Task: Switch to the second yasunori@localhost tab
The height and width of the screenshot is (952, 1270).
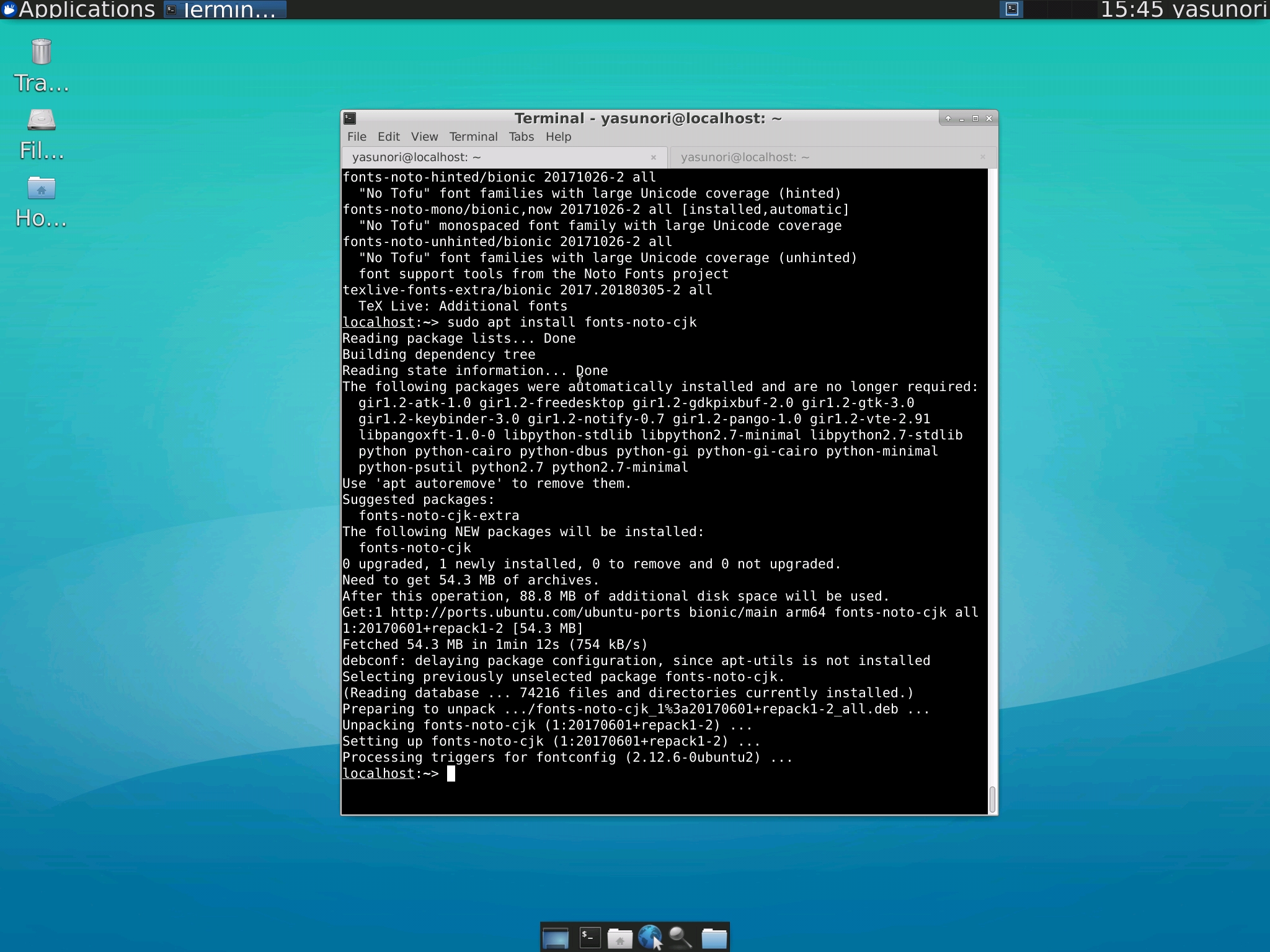Action: (x=744, y=157)
